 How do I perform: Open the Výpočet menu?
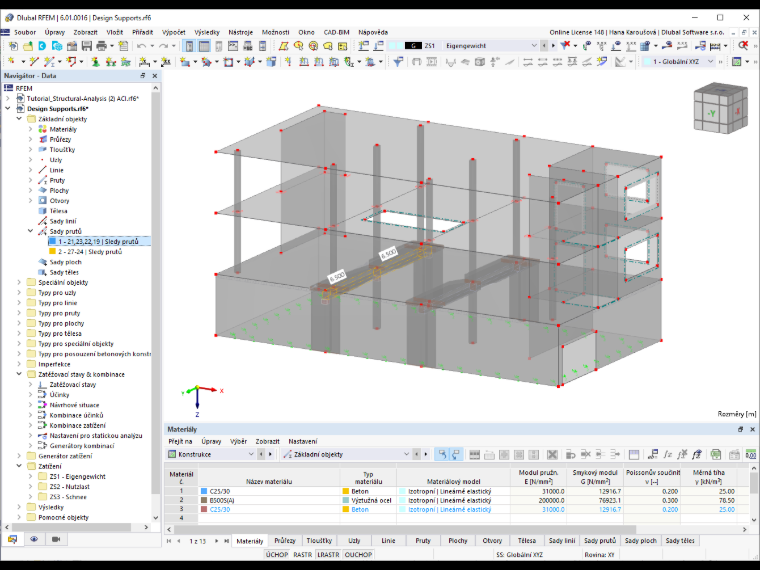coord(174,32)
